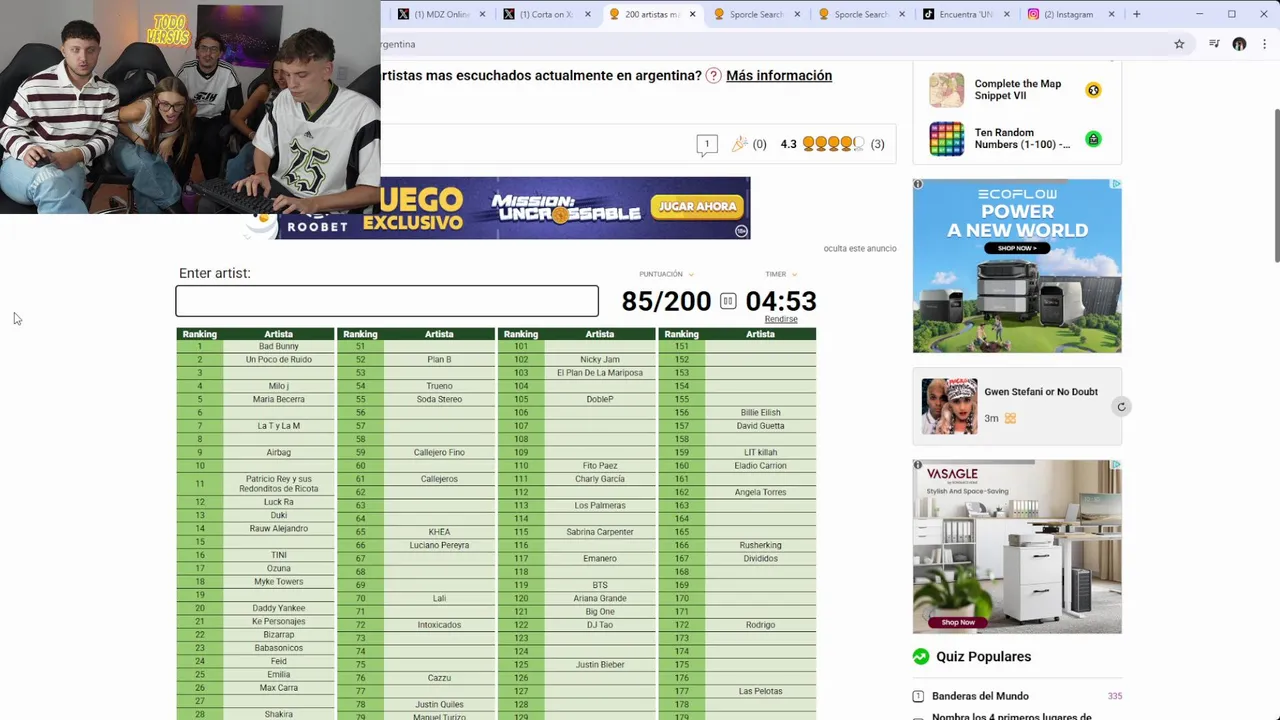The height and width of the screenshot is (720, 1280).
Task: Click oculta este anuncio link
Action: coord(860,248)
